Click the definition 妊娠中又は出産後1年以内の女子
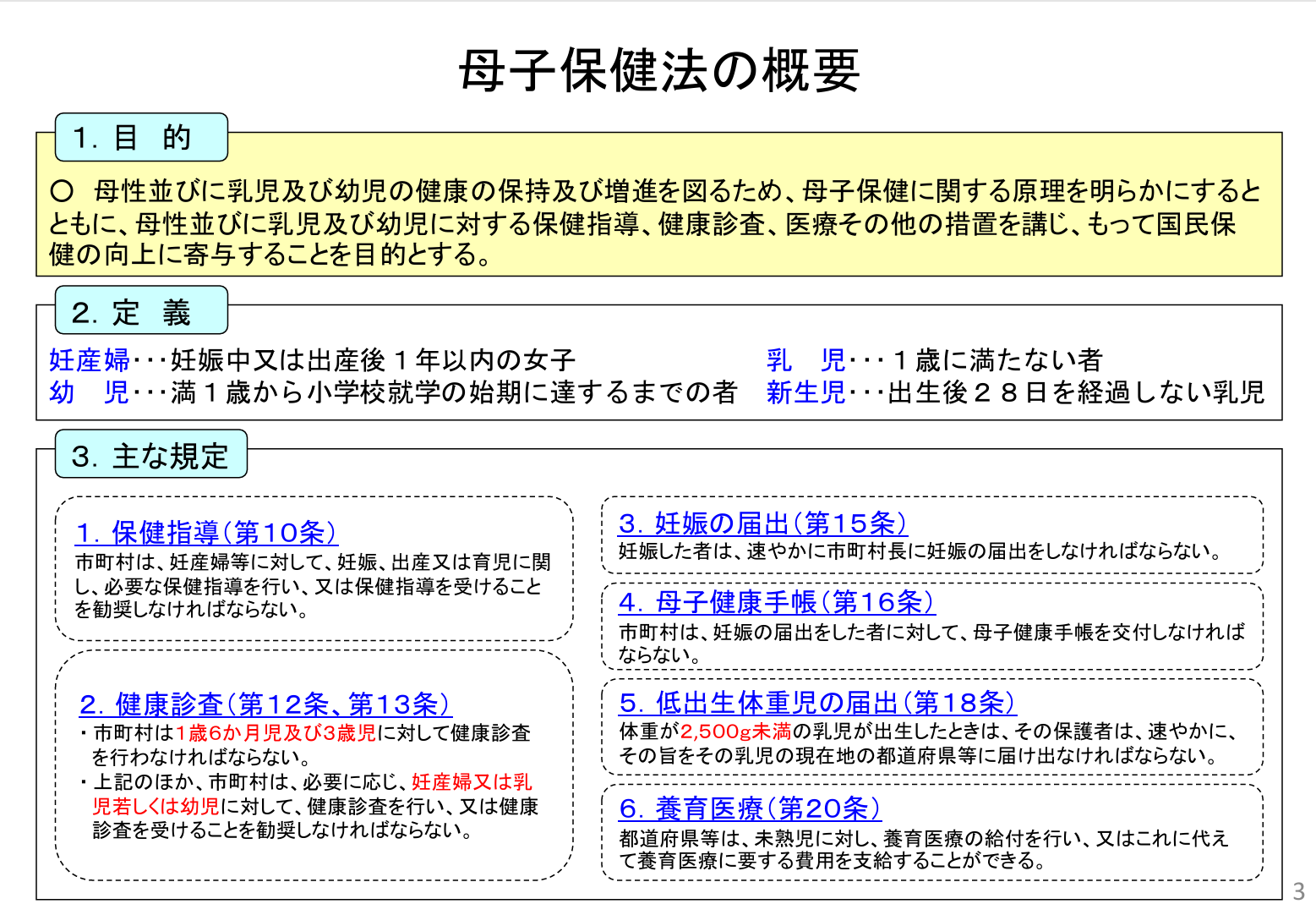 coord(374,360)
